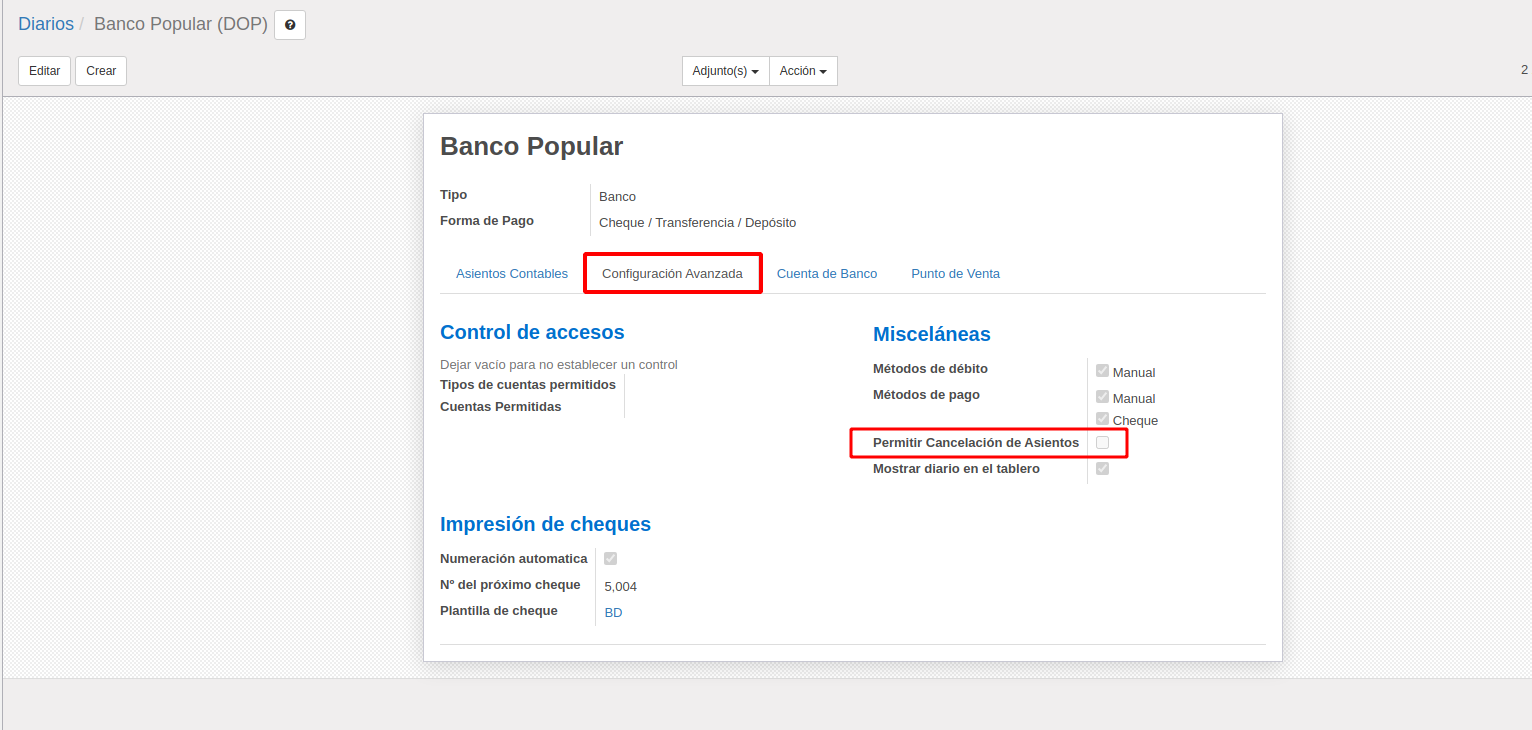Image resolution: width=1532 pixels, height=730 pixels.
Task: Click the Banco Popular title
Action: [531, 146]
